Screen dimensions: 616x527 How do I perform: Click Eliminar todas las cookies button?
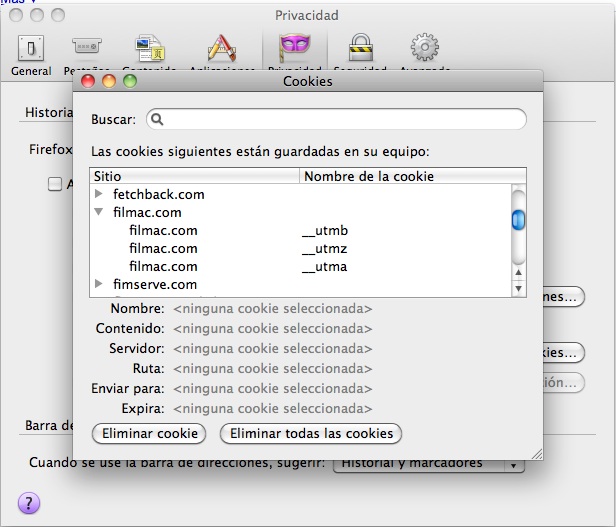coord(311,434)
